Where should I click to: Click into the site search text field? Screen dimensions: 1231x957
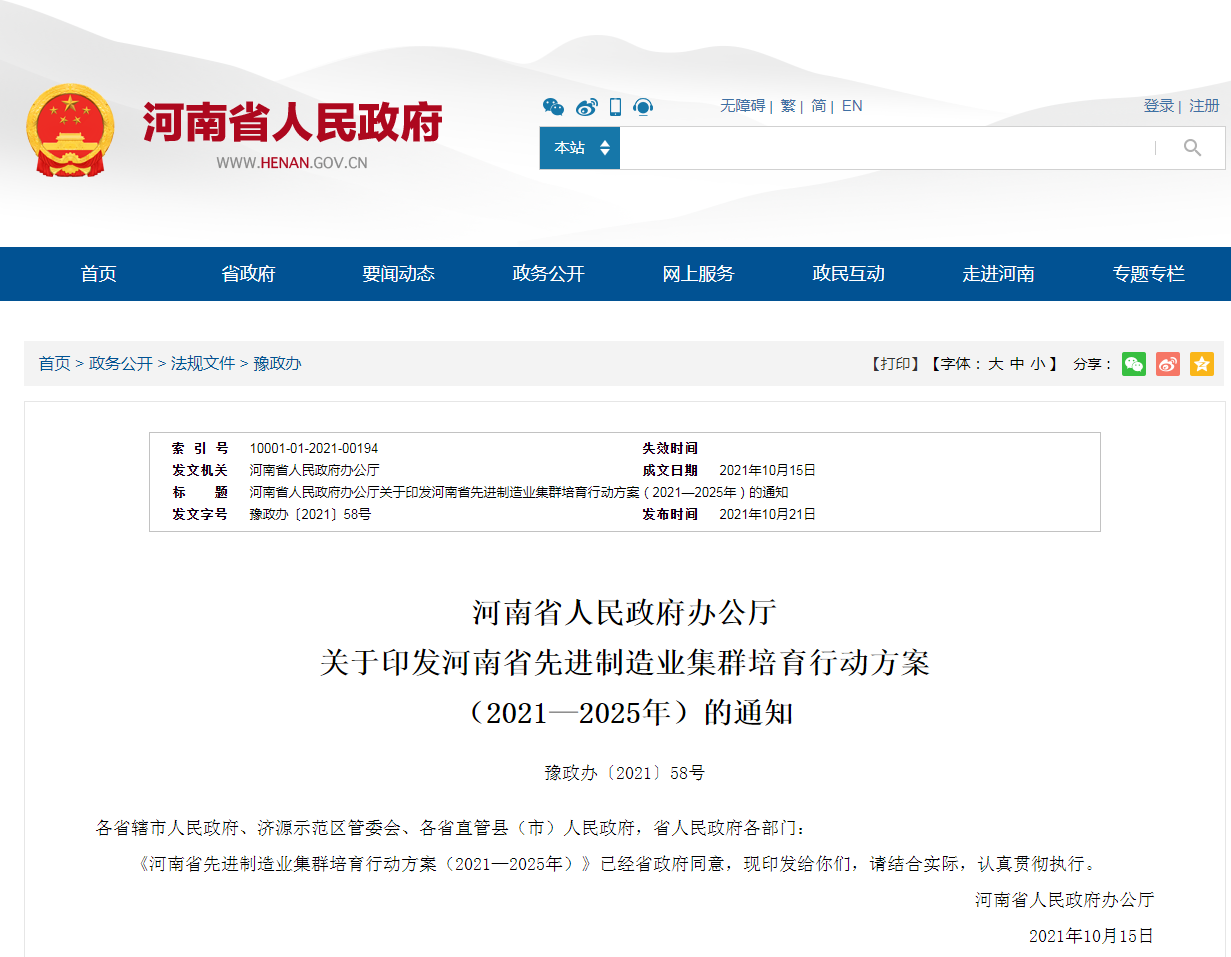click(x=887, y=148)
